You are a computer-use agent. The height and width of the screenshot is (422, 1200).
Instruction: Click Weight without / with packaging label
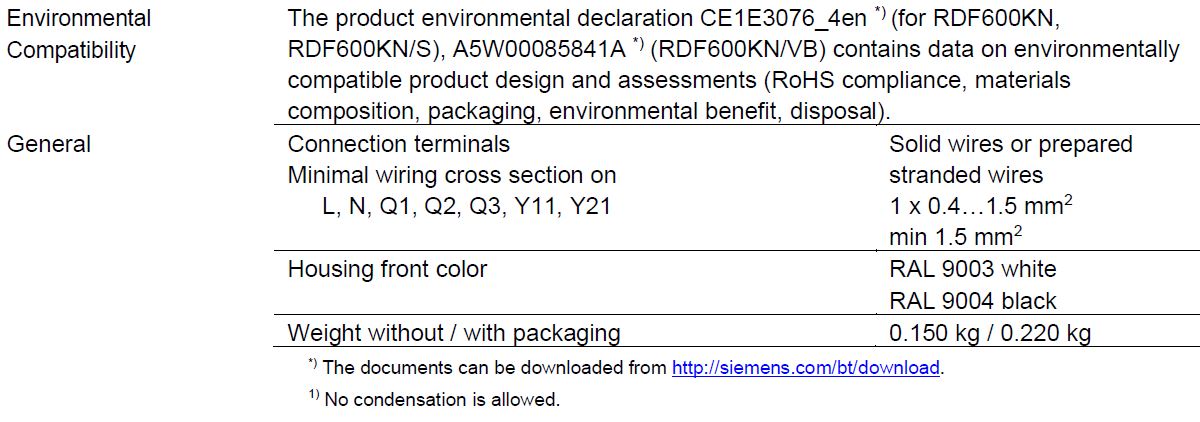point(454,333)
